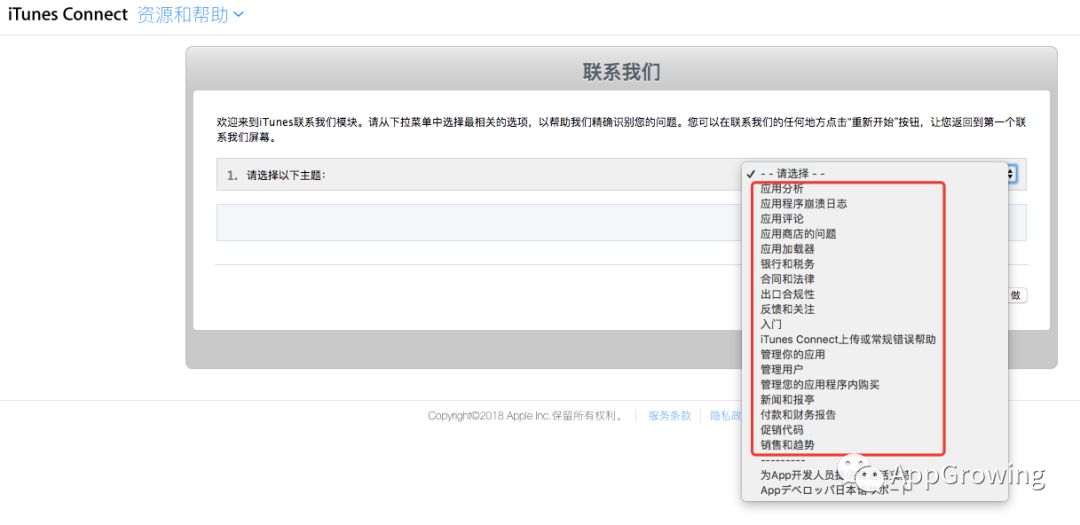Open the 隐私政策 footer link
Screen dimensions: 1080x525
(x=726, y=415)
